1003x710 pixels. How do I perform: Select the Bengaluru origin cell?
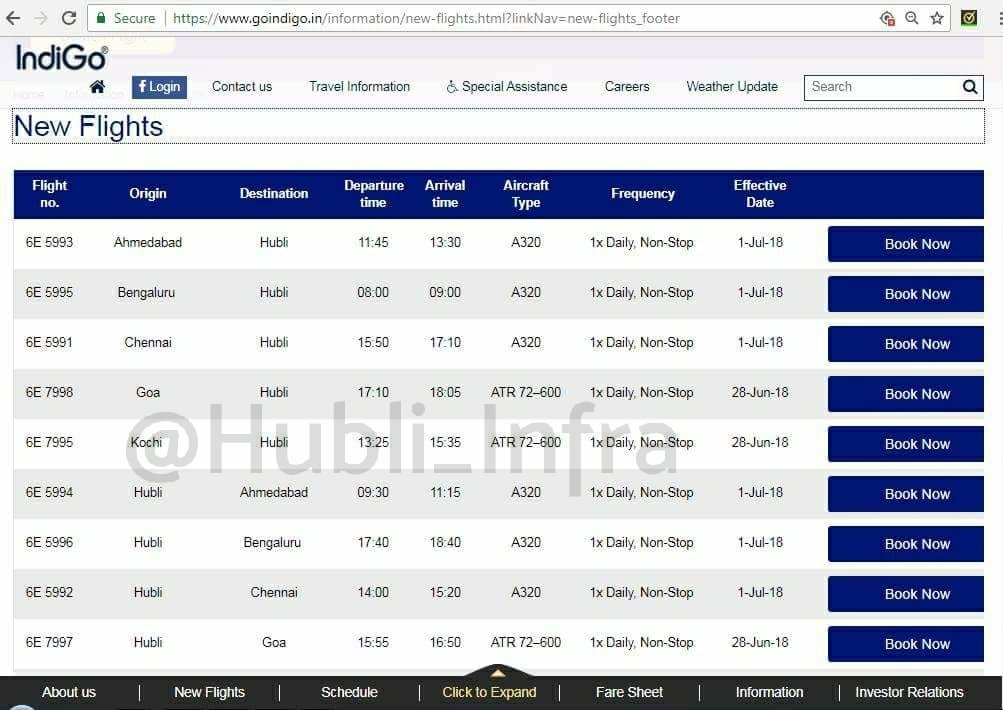click(x=146, y=292)
